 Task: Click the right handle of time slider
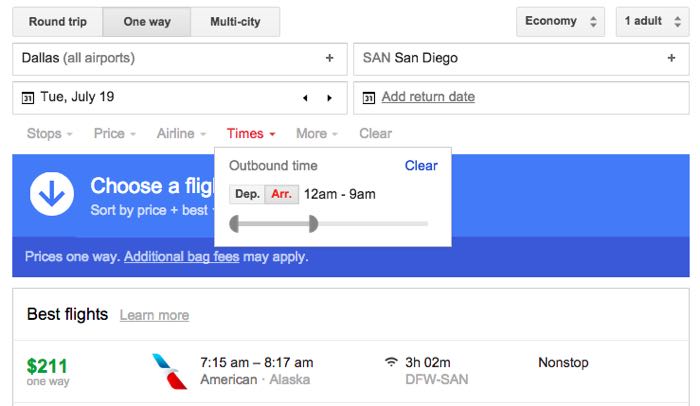[x=313, y=224]
